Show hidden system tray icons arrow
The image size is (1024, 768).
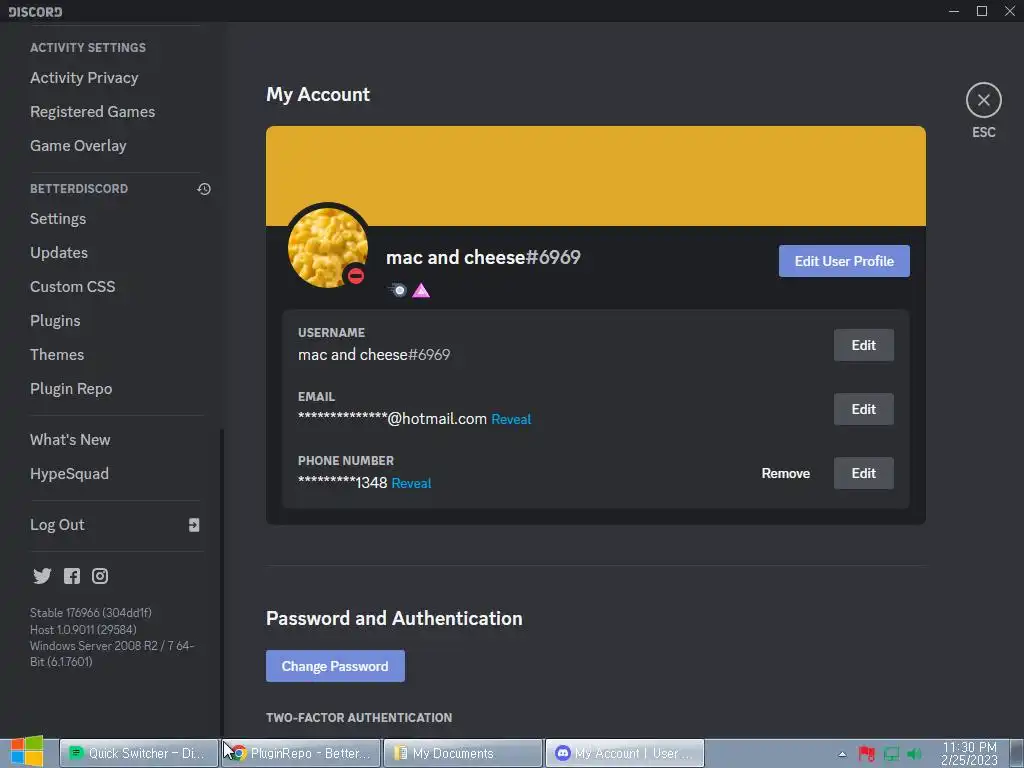coord(842,754)
